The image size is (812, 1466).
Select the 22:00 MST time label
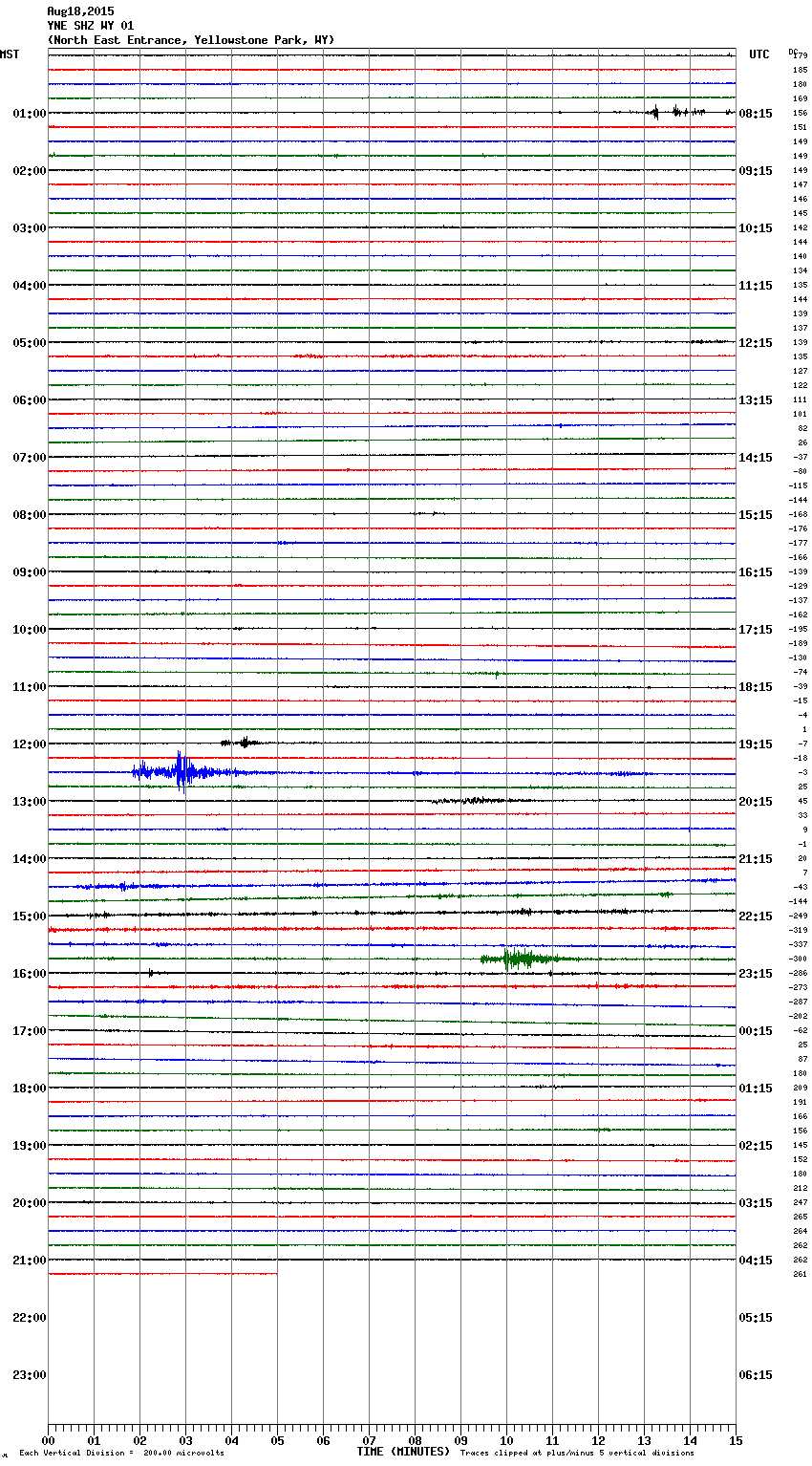pos(30,1318)
